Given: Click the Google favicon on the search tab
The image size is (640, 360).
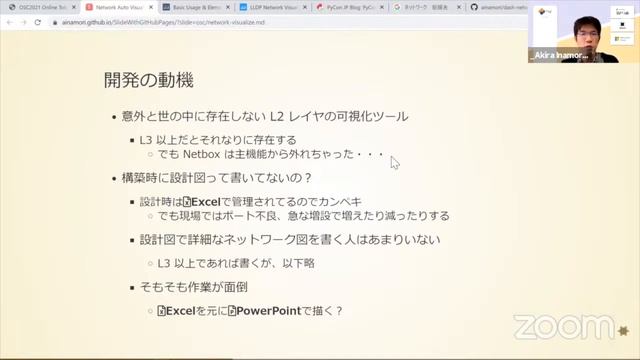Looking at the screenshot, I should click(x=397, y=7).
